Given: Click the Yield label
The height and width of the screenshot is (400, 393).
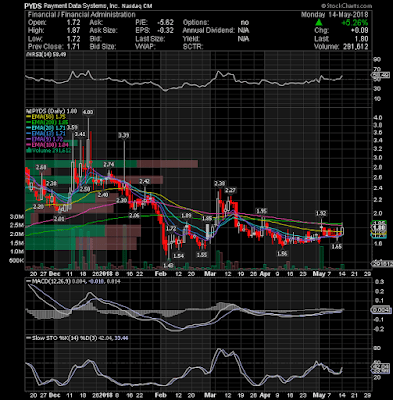Looking at the screenshot, I should click(191, 39).
